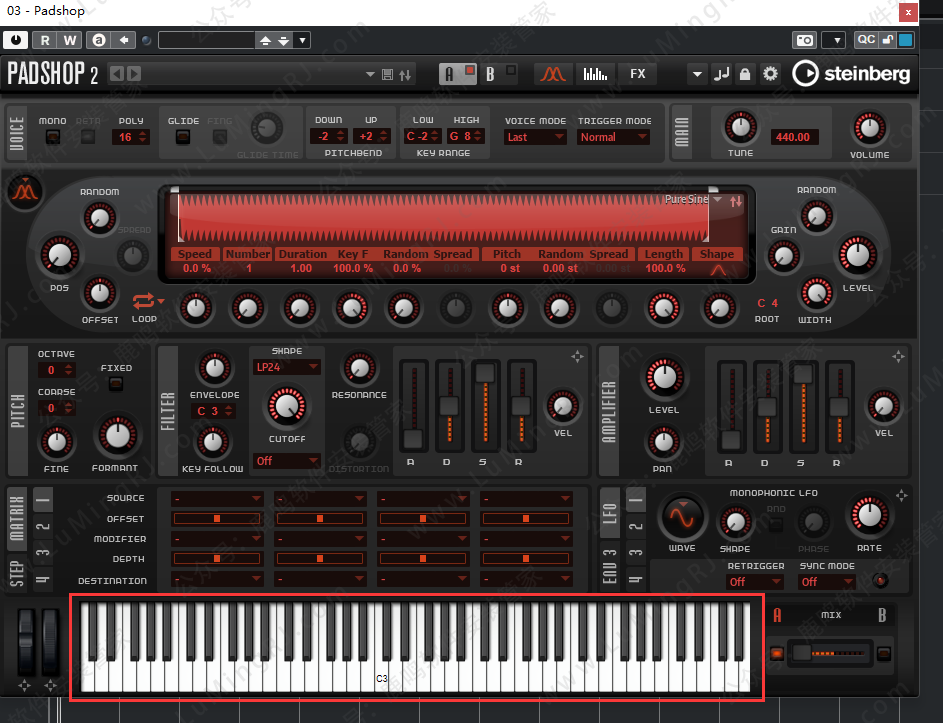Open the first matrix Source dropdown
This screenshot has height=723, width=943.
pyautogui.click(x=217, y=499)
